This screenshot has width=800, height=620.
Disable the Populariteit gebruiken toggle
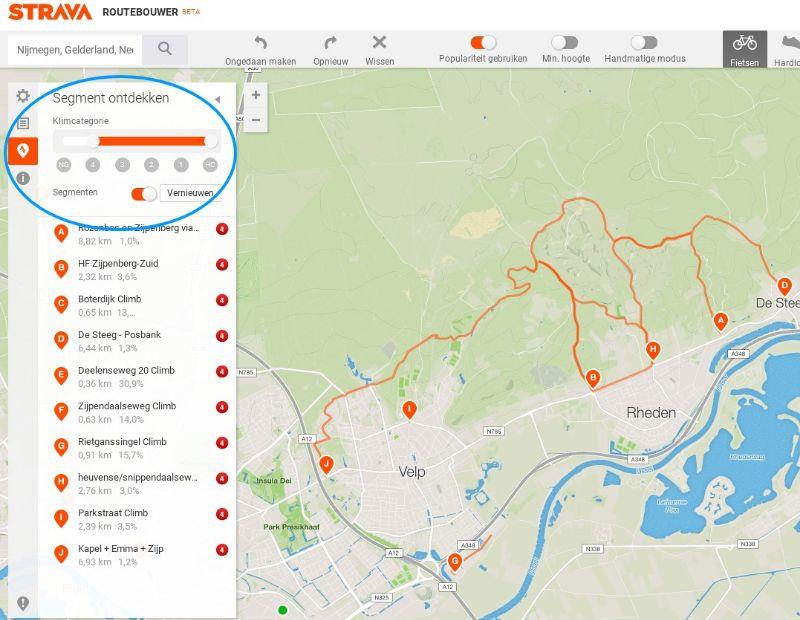(x=483, y=42)
